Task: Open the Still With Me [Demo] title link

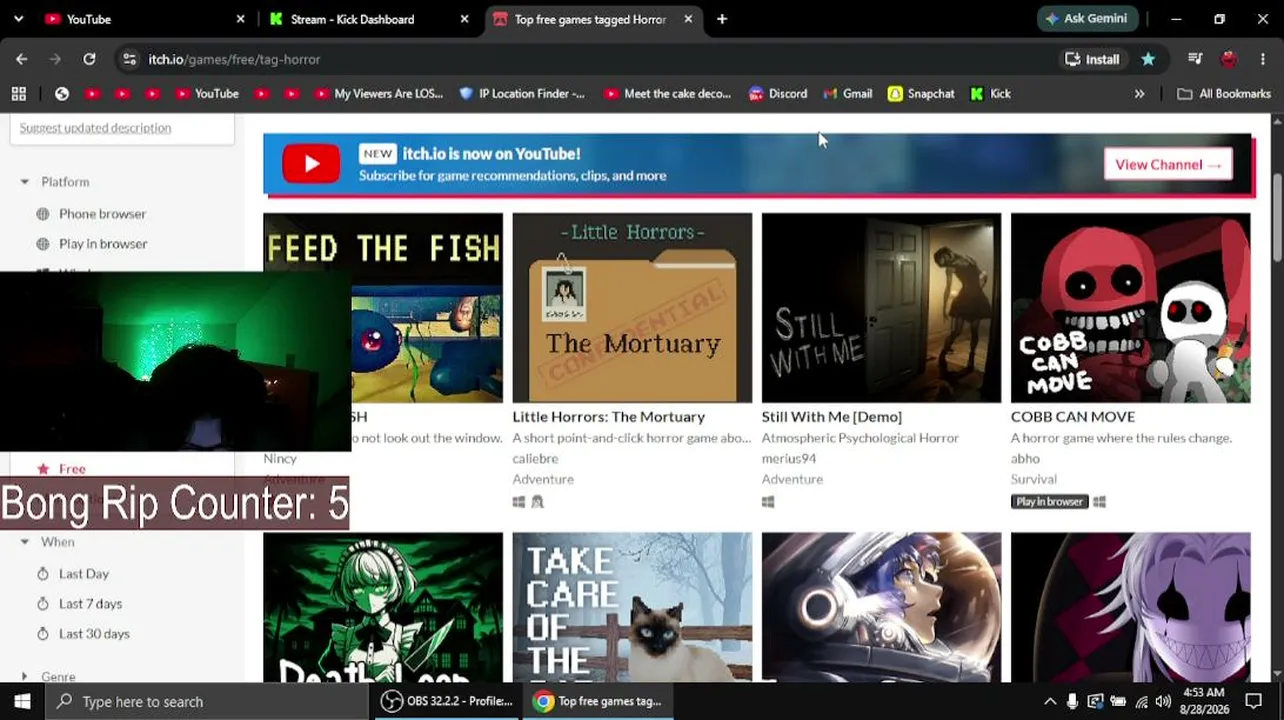Action: (x=832, y=417)
